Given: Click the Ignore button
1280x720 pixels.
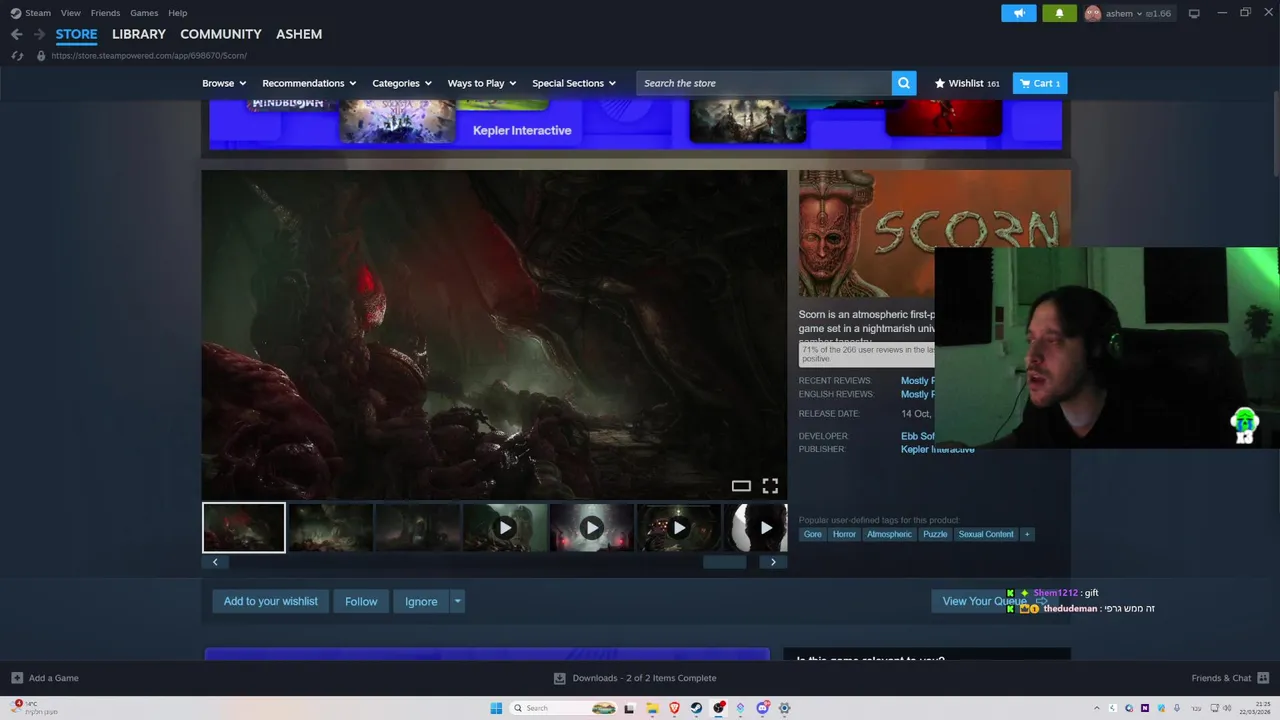Looking at the screenshot, I should pos(421,601).
